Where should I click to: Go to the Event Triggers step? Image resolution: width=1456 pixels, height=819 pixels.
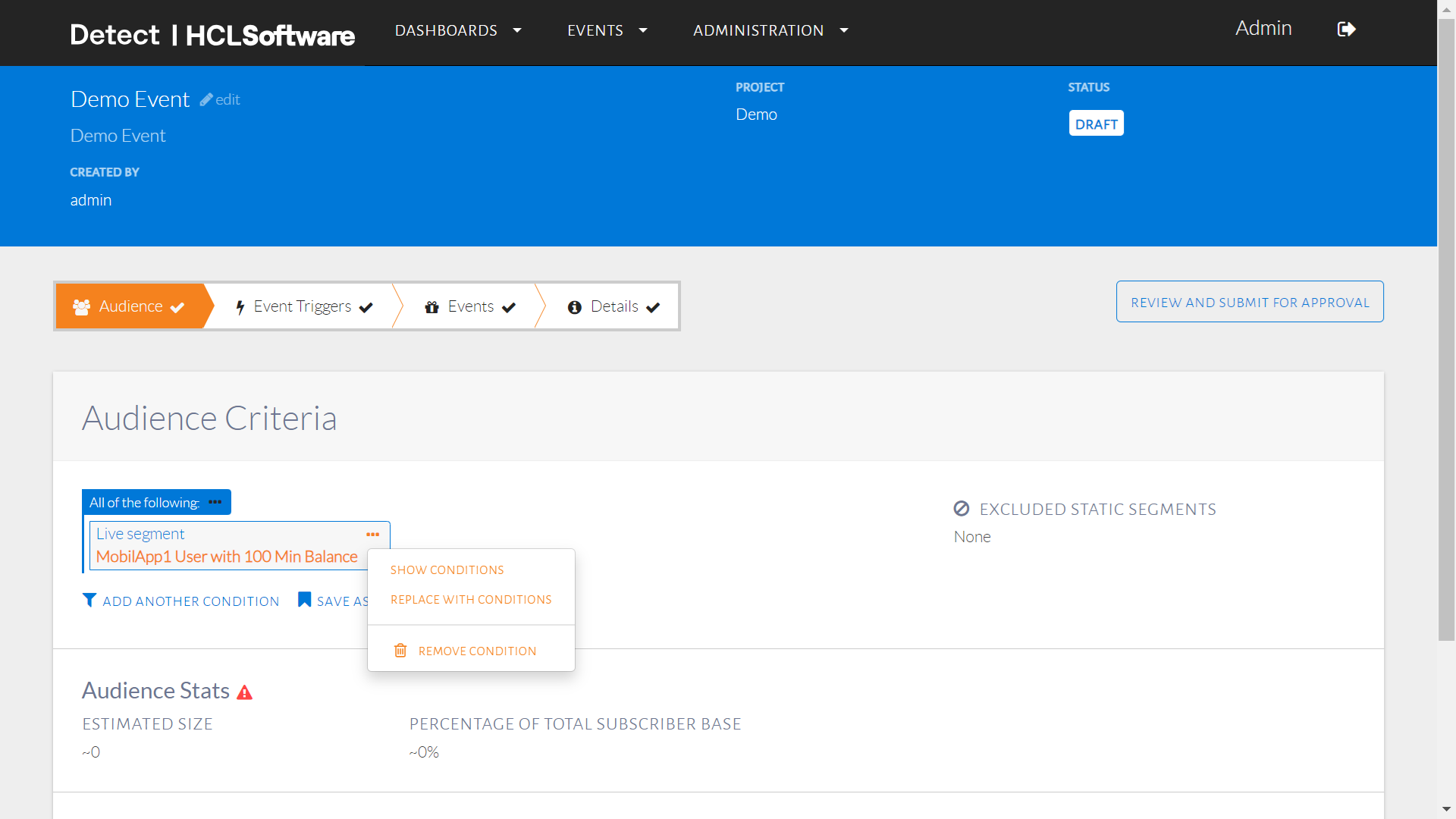(303, 306)
